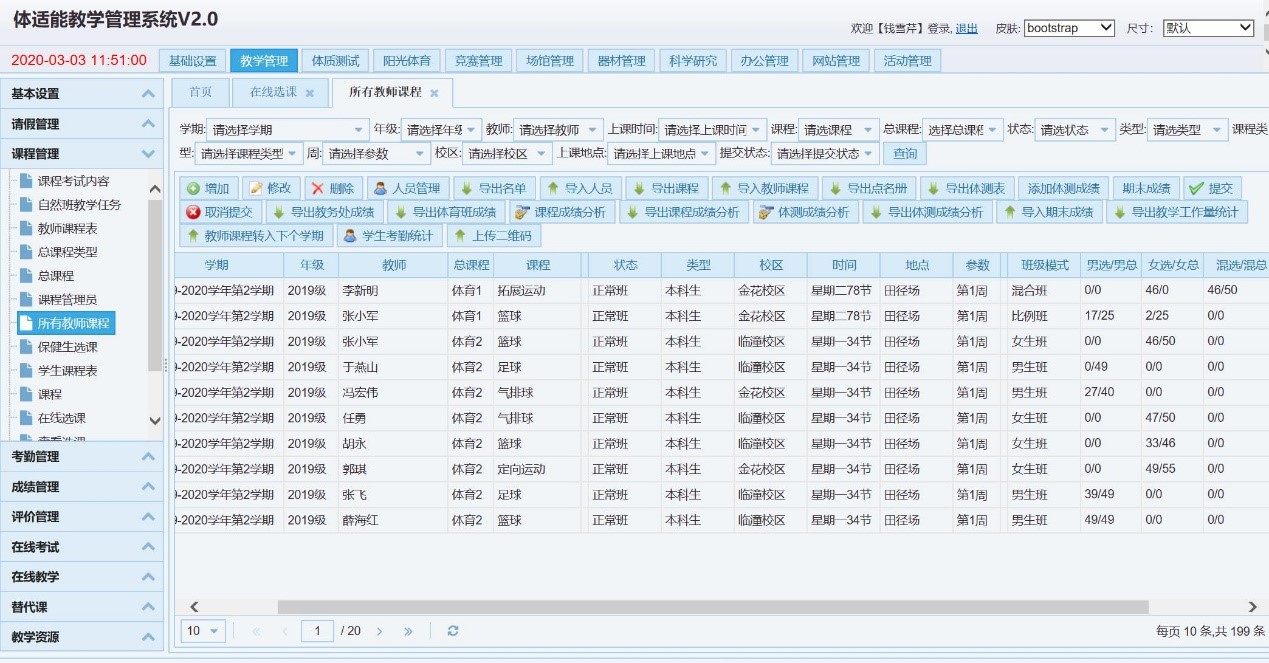Click the red X 删除 icon
The width and height of the screenshot is (1269, 663).
tap(317, 188)
